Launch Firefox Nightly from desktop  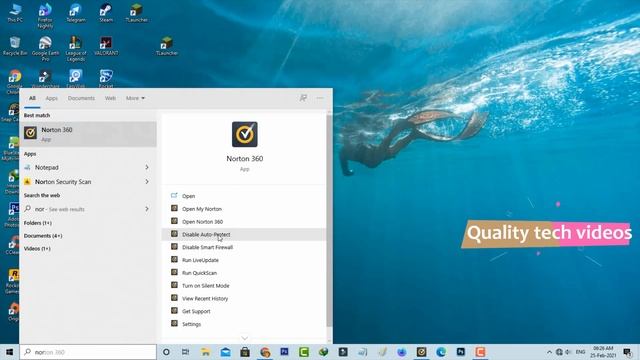pos(45,16)
